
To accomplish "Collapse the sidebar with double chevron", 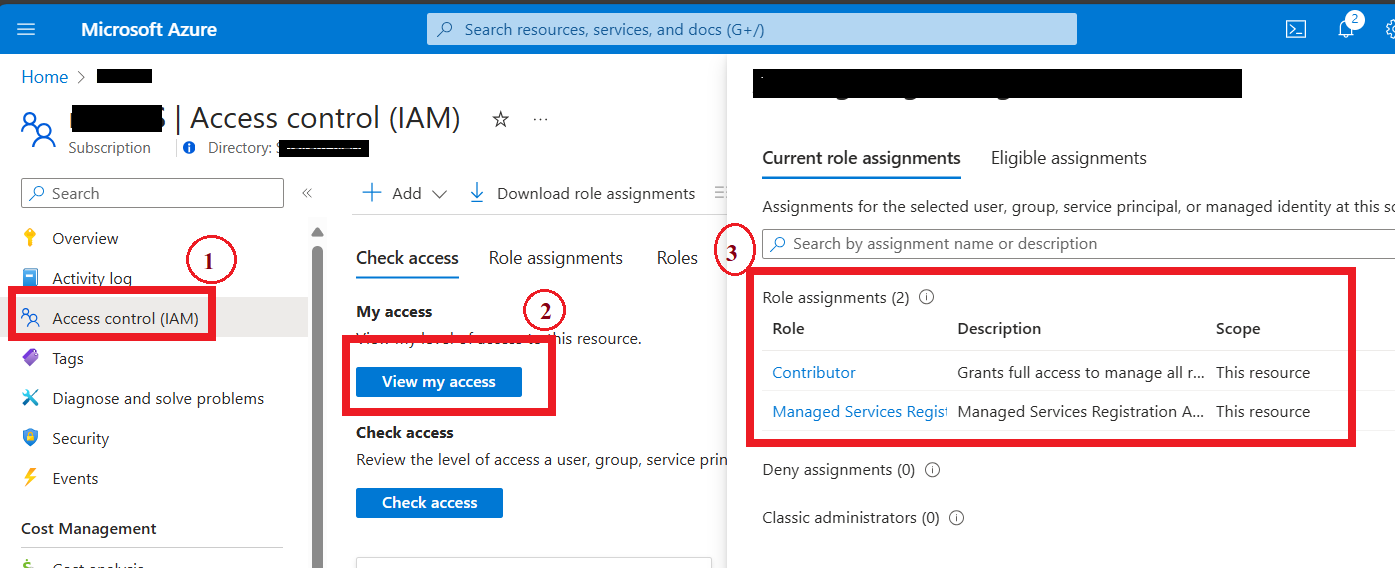I will pyautogui.click(x=307, y=193).
